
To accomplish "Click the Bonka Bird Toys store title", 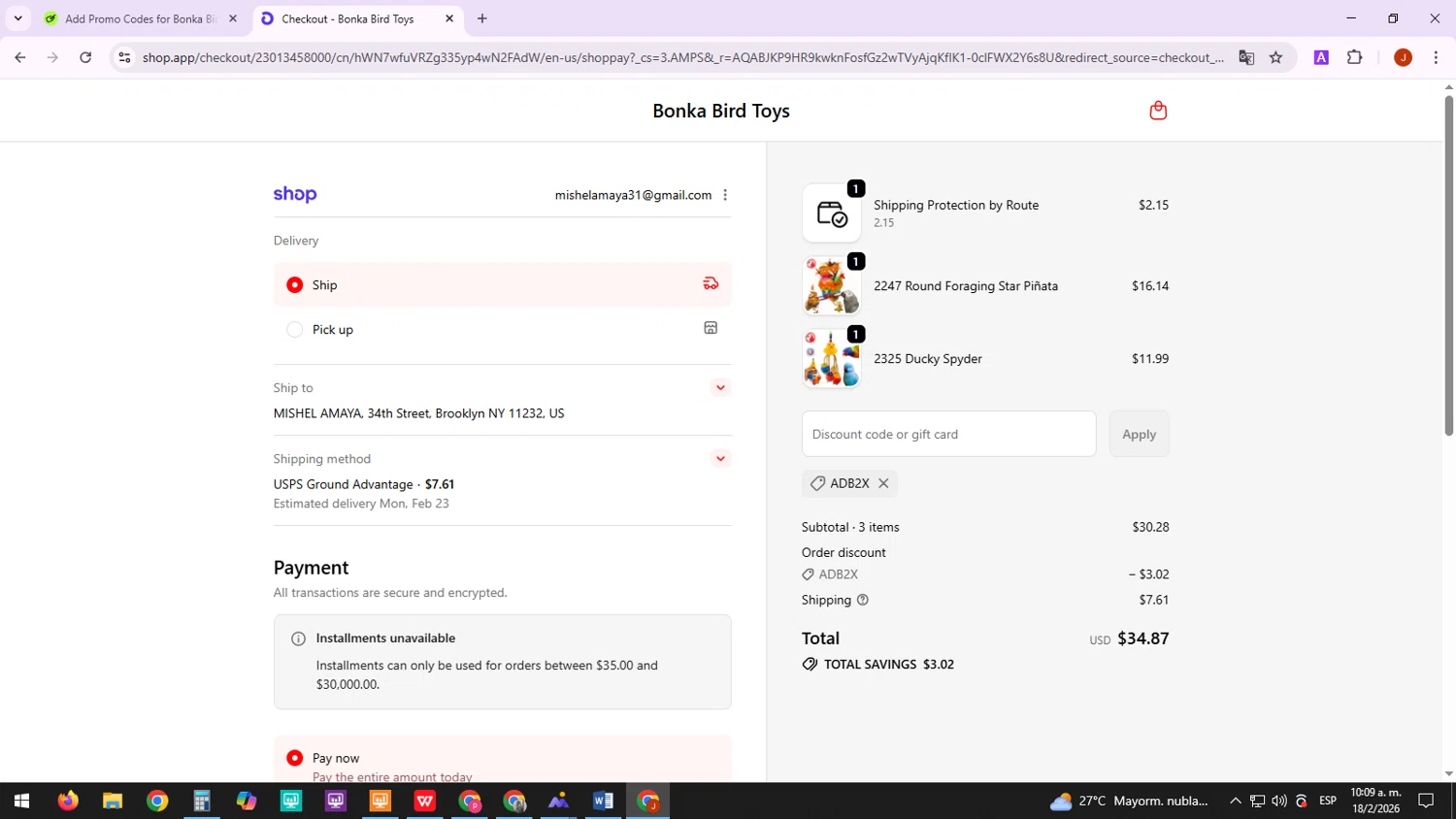I will [x=721, y=111].
